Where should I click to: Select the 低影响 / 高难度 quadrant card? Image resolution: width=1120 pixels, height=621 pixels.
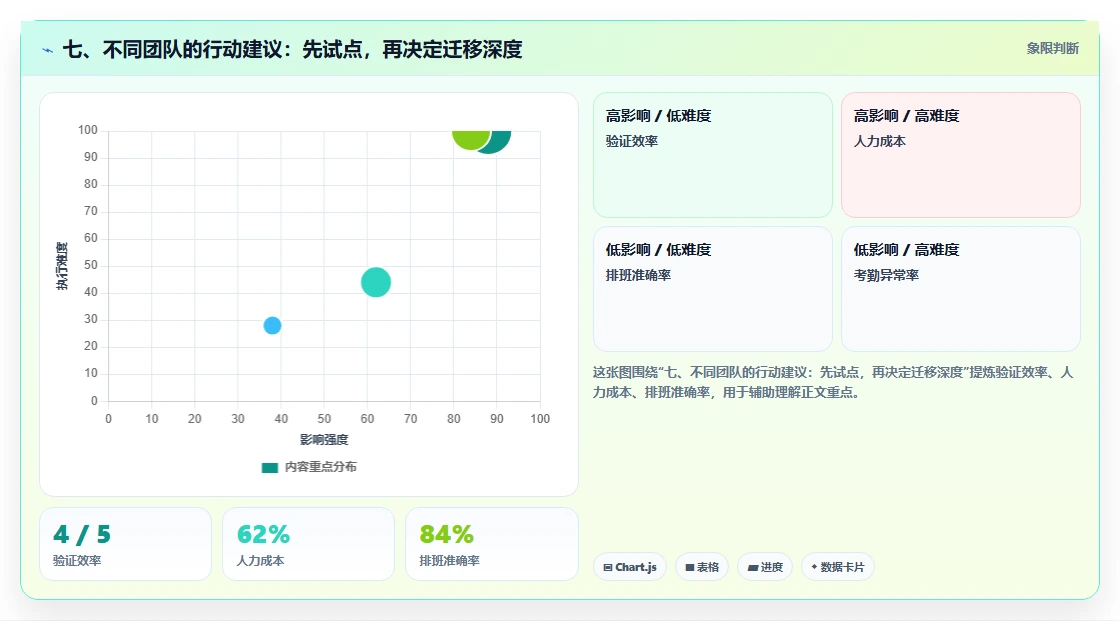961,289
